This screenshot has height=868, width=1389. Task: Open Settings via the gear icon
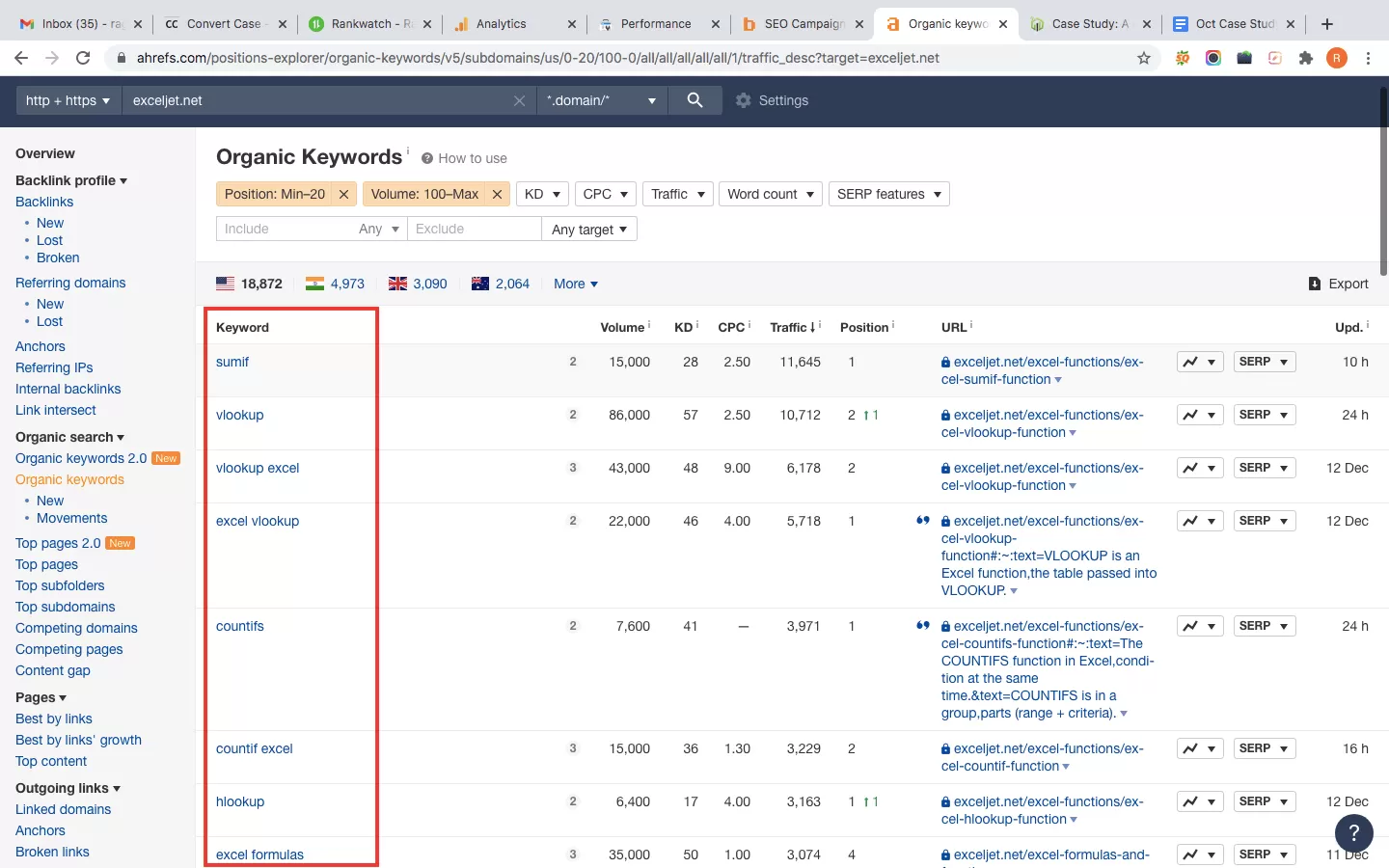point(743,100)
